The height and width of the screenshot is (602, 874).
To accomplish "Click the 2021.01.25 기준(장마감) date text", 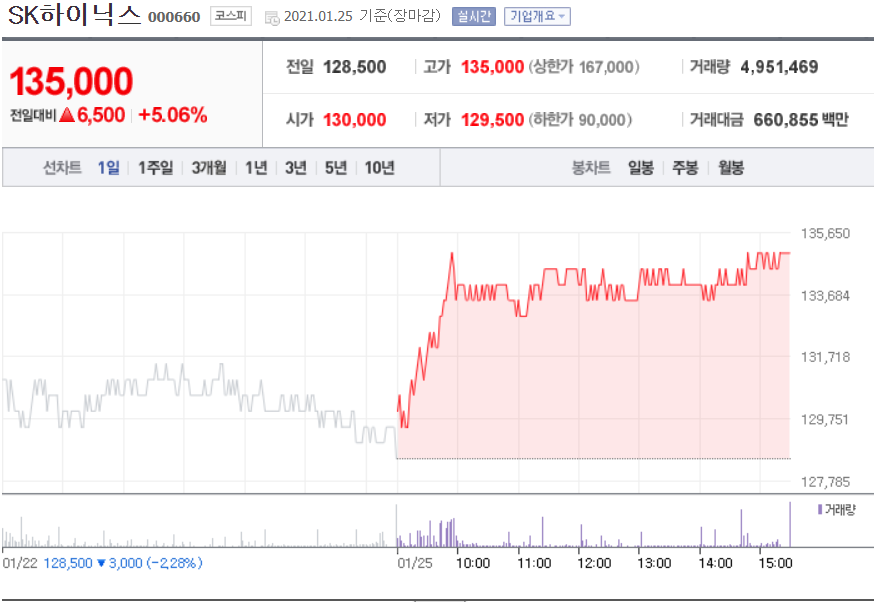I will pos(362,16).
